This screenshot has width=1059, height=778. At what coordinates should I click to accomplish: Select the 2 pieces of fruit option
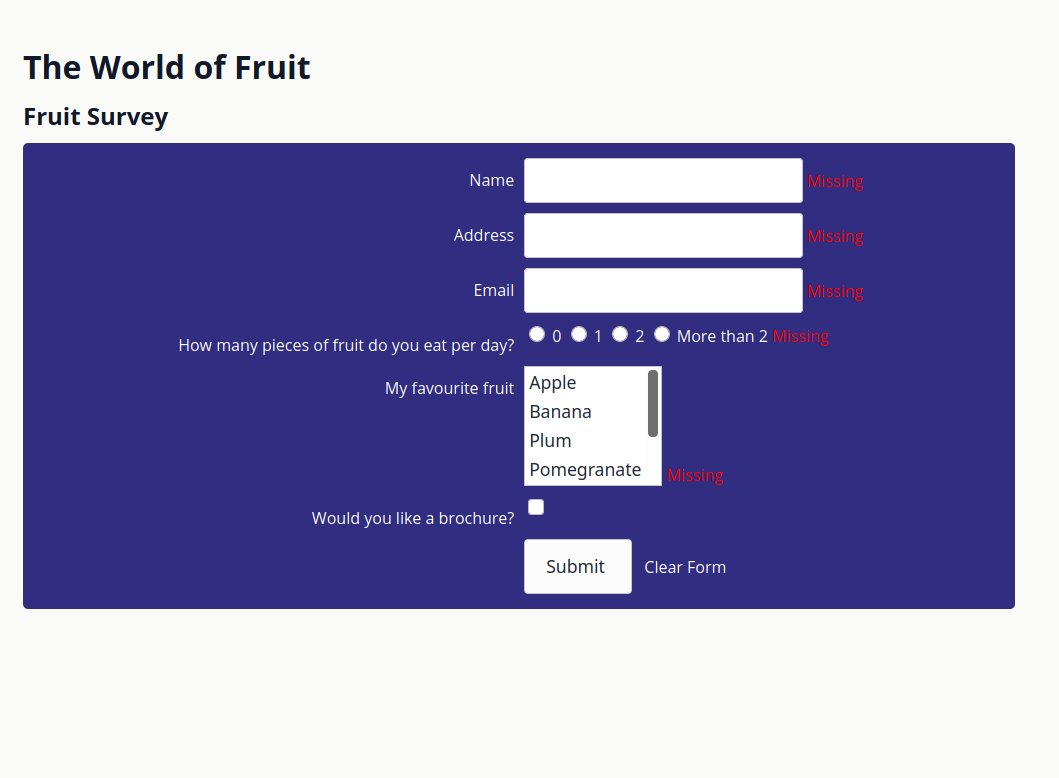click(x=620, y=334)
